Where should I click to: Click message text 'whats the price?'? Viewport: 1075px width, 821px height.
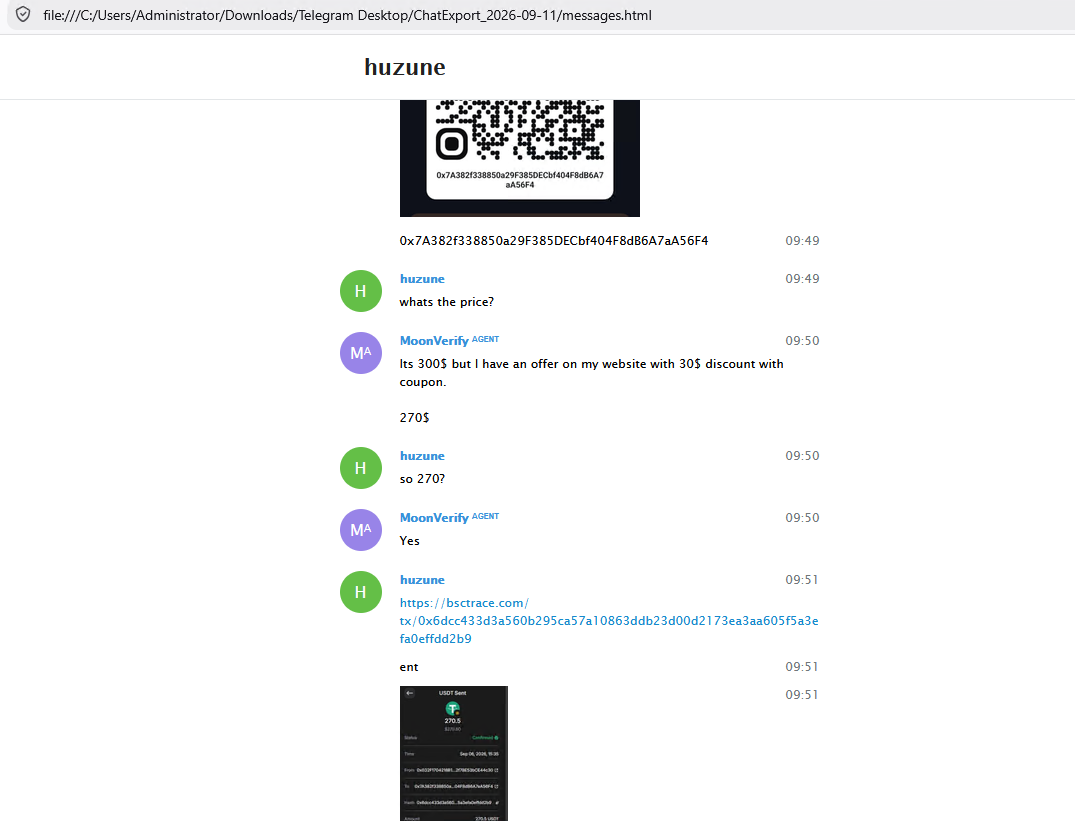(446, 302)
